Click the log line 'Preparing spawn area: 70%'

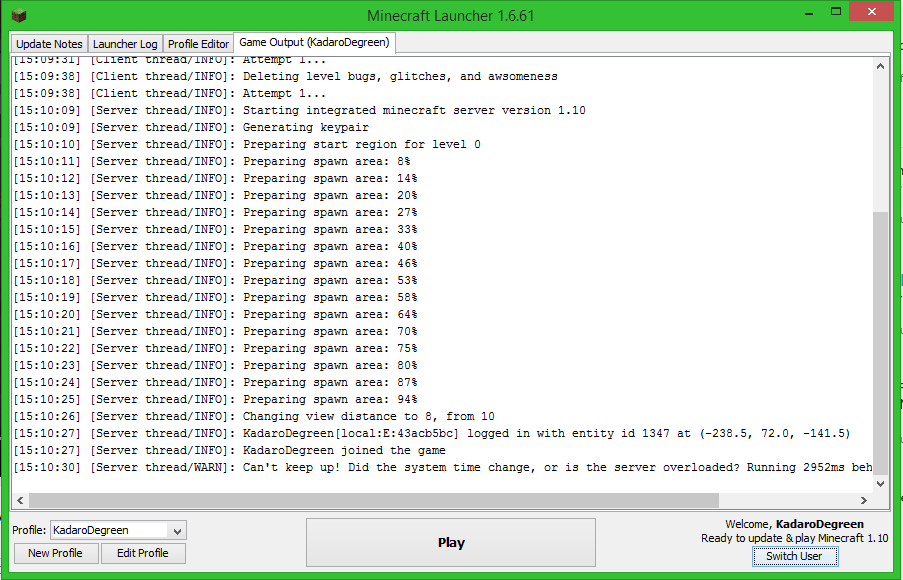coord(215,331)
